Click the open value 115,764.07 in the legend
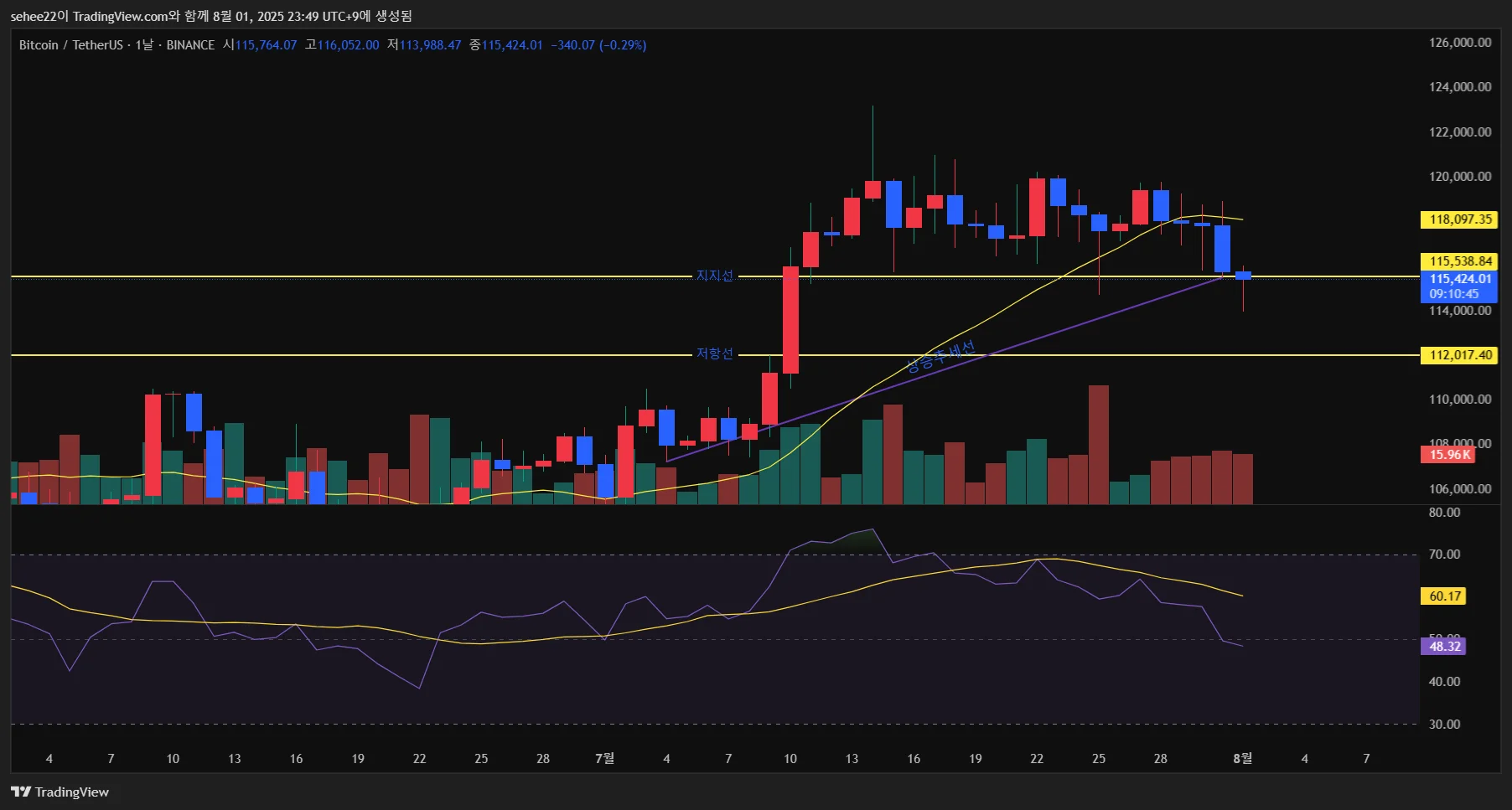 [x=266, y=45]
